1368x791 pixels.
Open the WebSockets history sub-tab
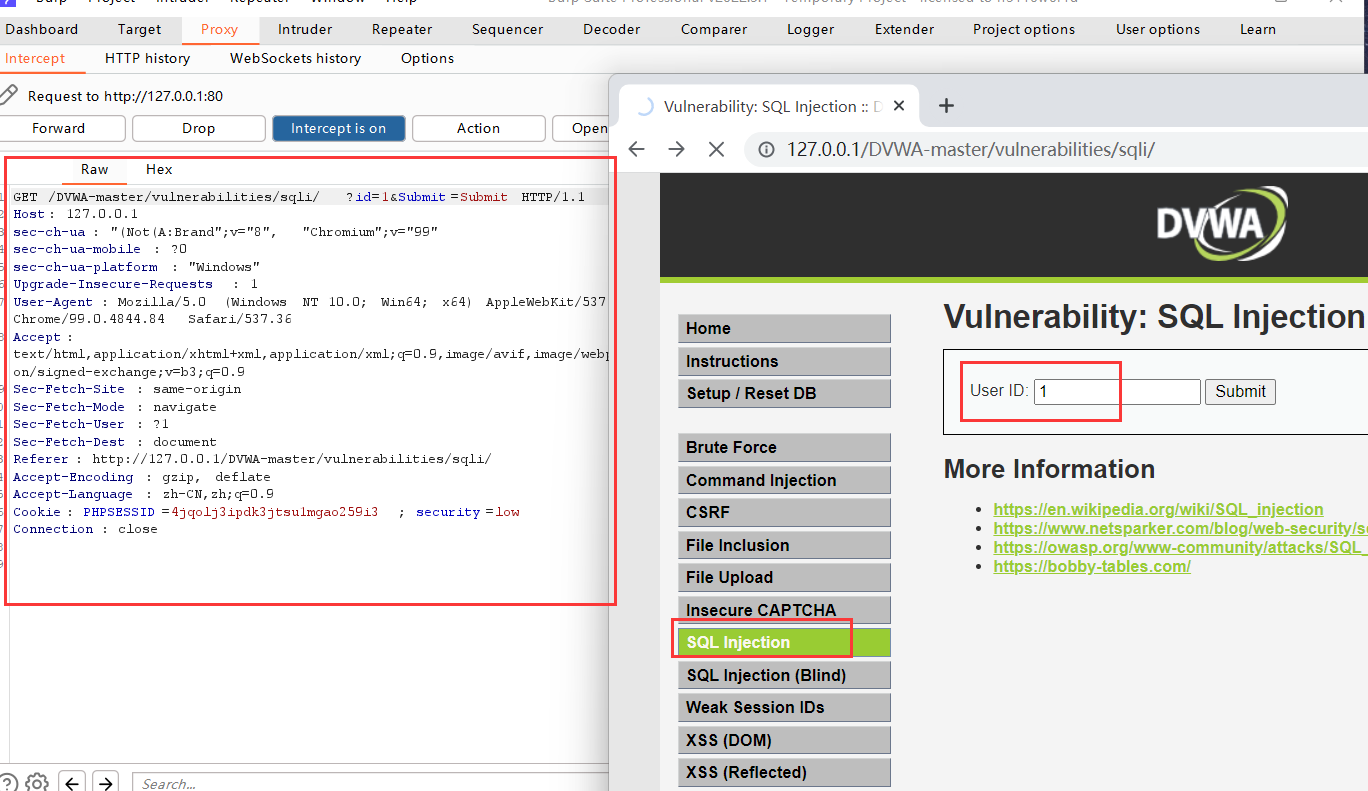point(296,58)
